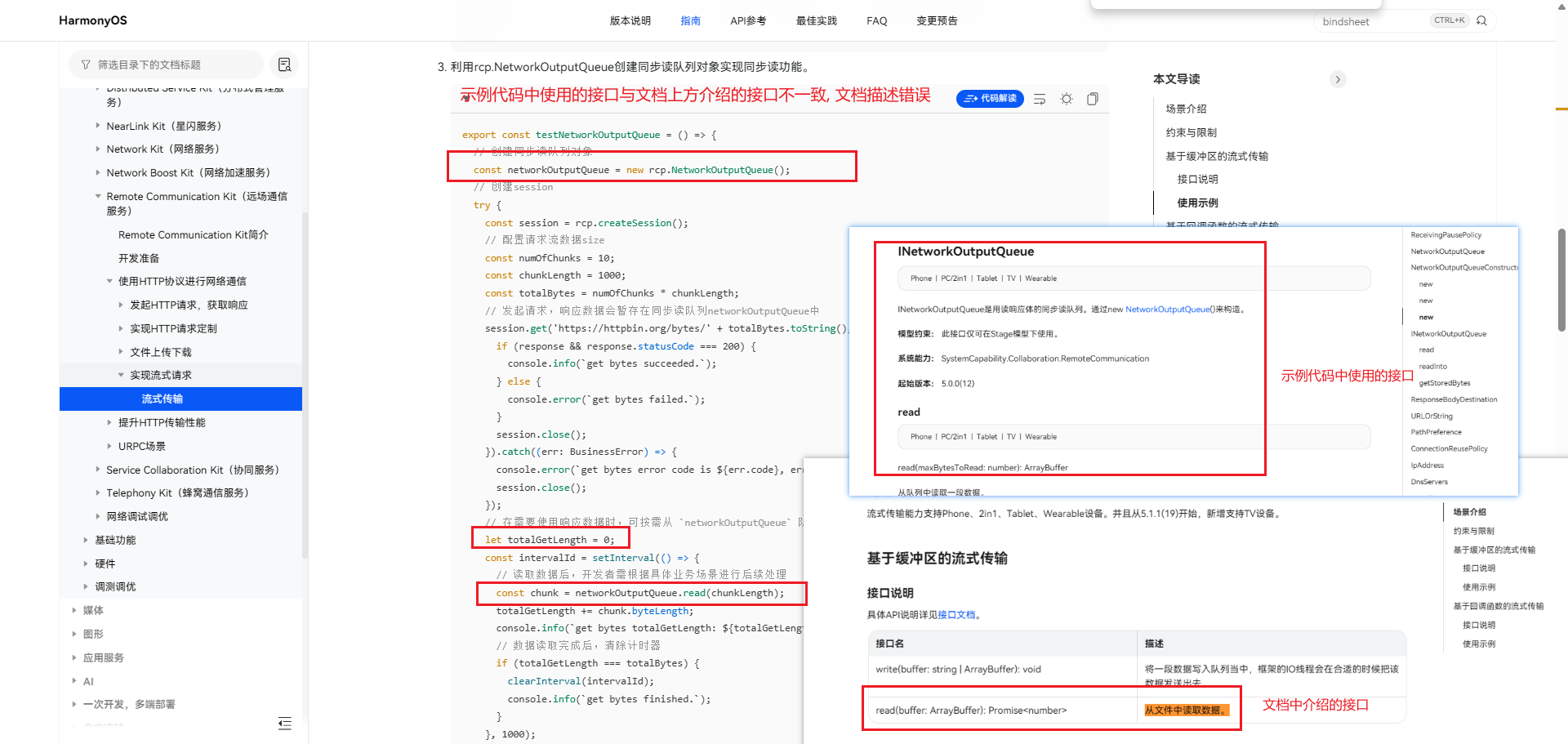The image size is (1568, 744).
Task: Click code line 'const session = rcp.createSession();'
Action: coord(587,223)
